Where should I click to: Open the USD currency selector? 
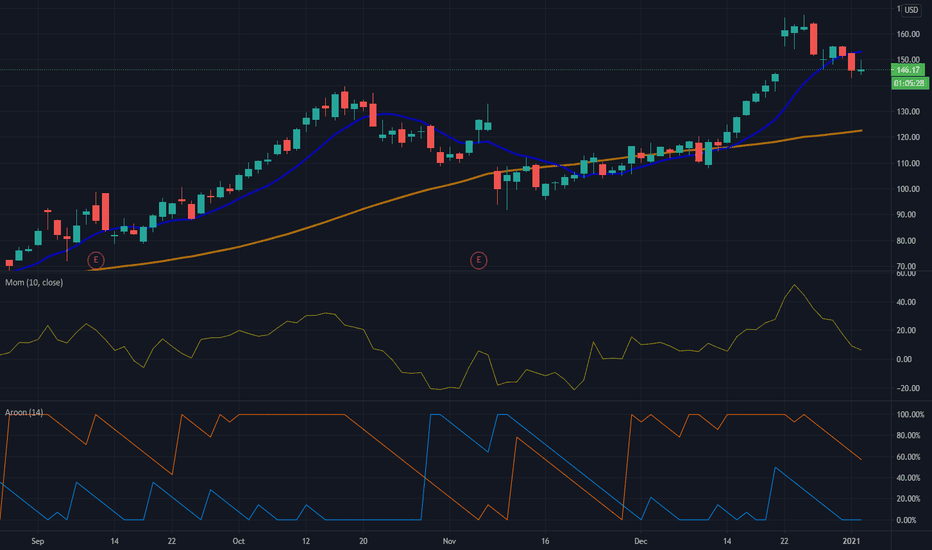click(x=911, y=10)
